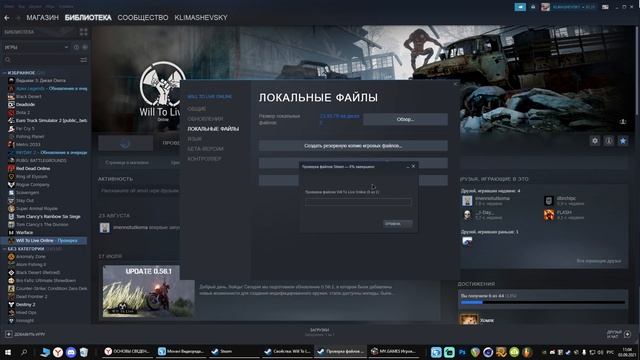Open the БИБЛИОТЕКА library tab
The width and height of the screenshot is (640, 360).
88,18
